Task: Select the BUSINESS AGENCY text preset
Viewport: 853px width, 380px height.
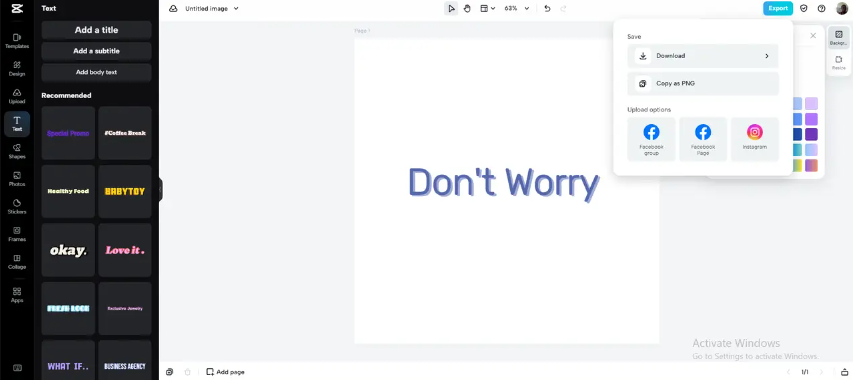Action: point(125,360)
